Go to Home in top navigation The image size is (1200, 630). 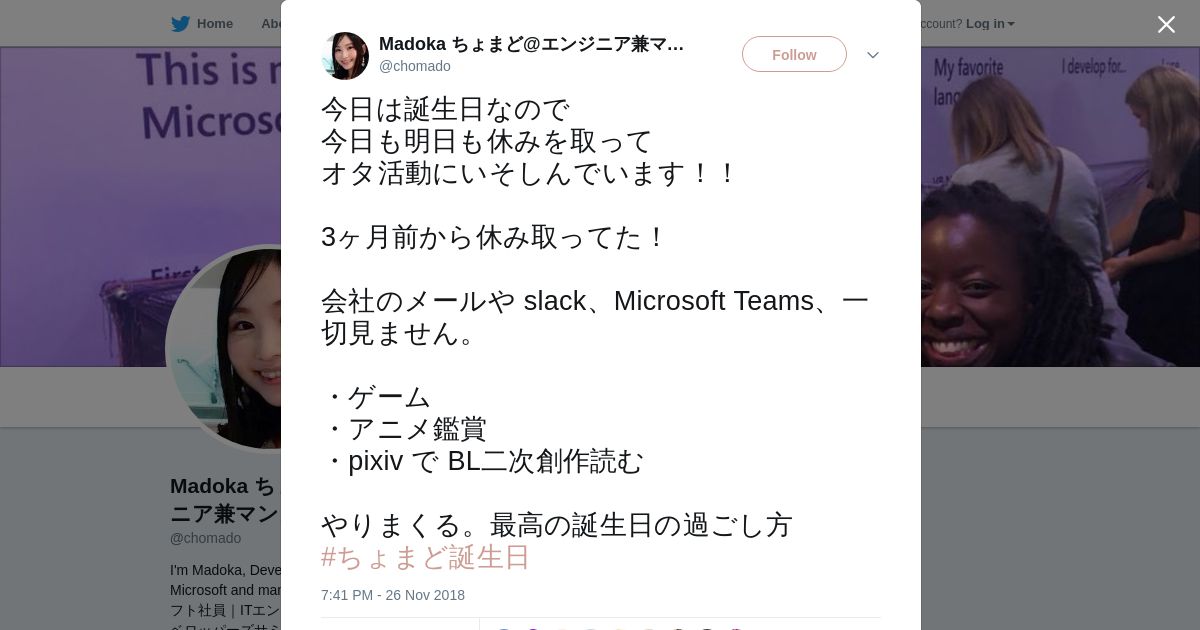pos(214,24)
